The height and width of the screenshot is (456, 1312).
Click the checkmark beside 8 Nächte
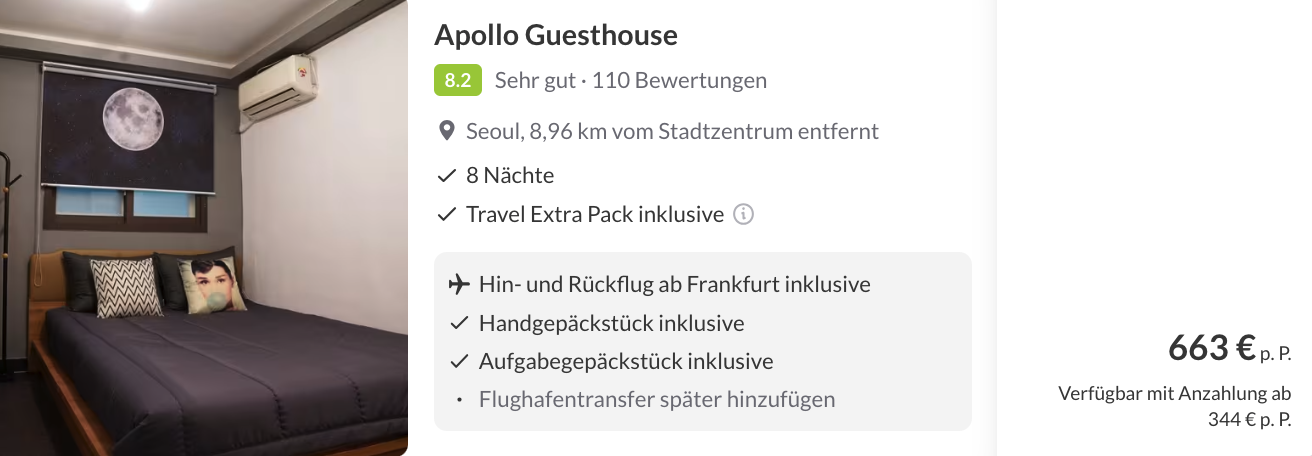click(447, 176)
